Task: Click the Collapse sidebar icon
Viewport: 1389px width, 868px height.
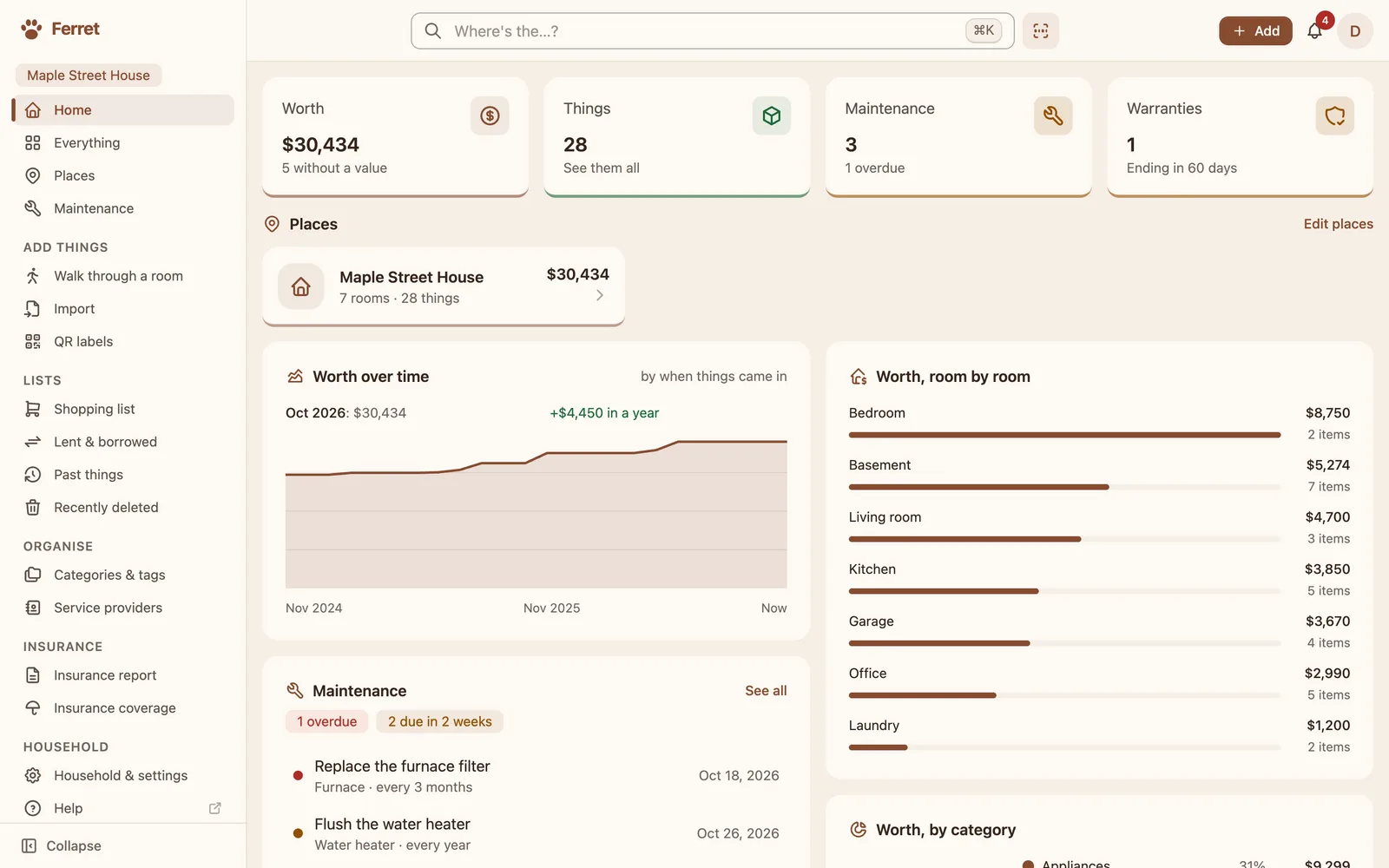Action: click(29, 846)
